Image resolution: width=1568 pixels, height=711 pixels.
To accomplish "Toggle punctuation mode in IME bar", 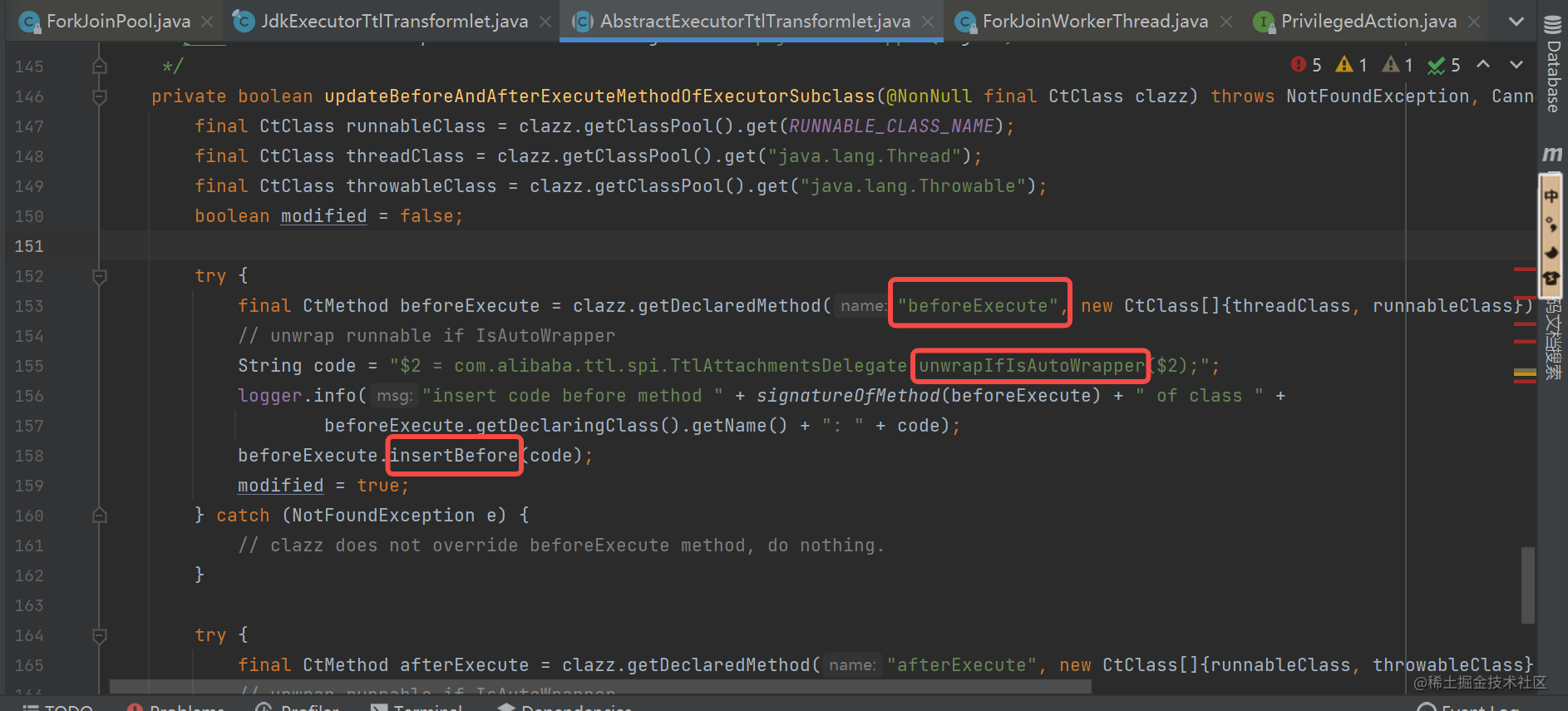I will [x=1551, y=225].
